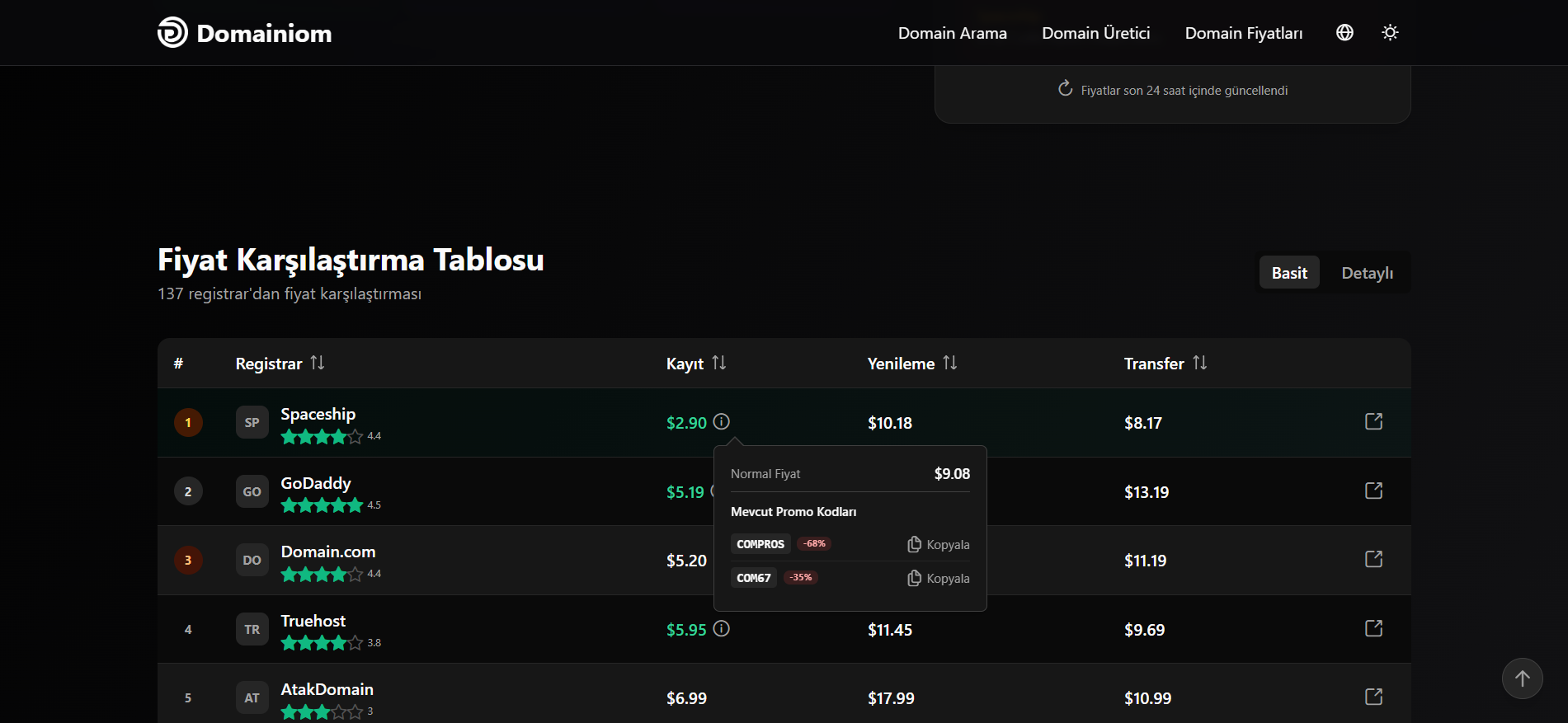The height and width of the screenshot is (723, 1568).
Task: Click the Domainiom logo icon
Action: [x=172, y=32]
